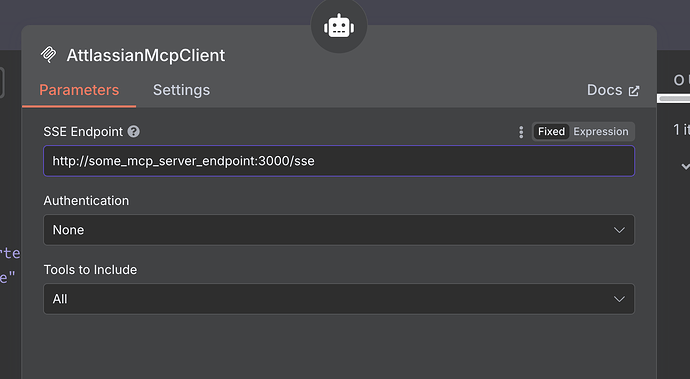Click the robot agent icon at top
690x379 pixels.
339,27
